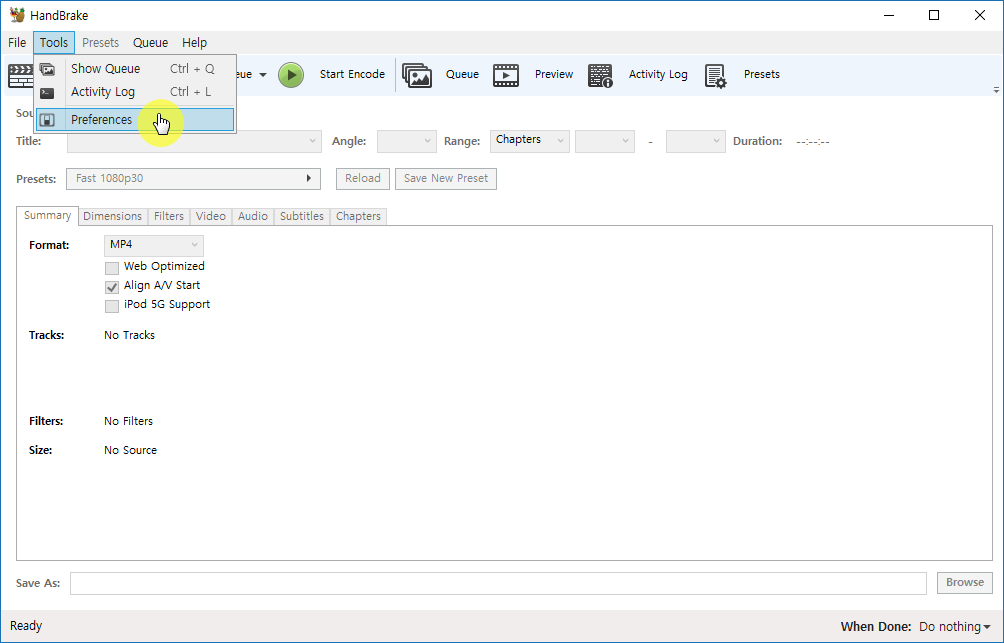Click the Presets toolbar document-gear icon

(x=715, y=76)
